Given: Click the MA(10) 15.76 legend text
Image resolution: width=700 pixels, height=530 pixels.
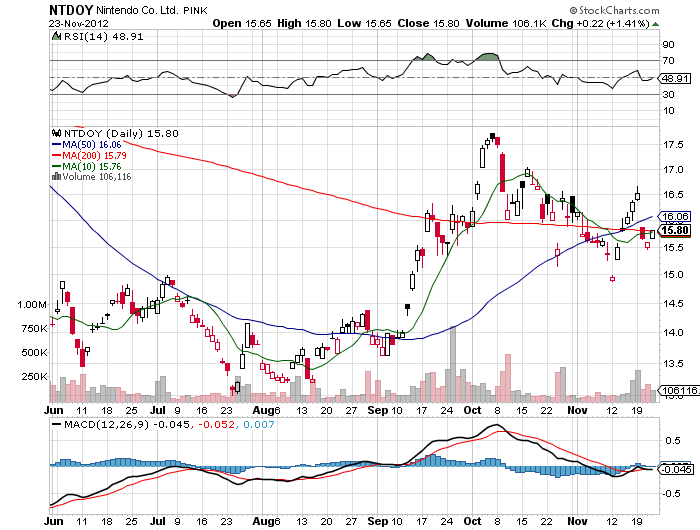Looking at the screenshot, I should (x=92, y=167).
